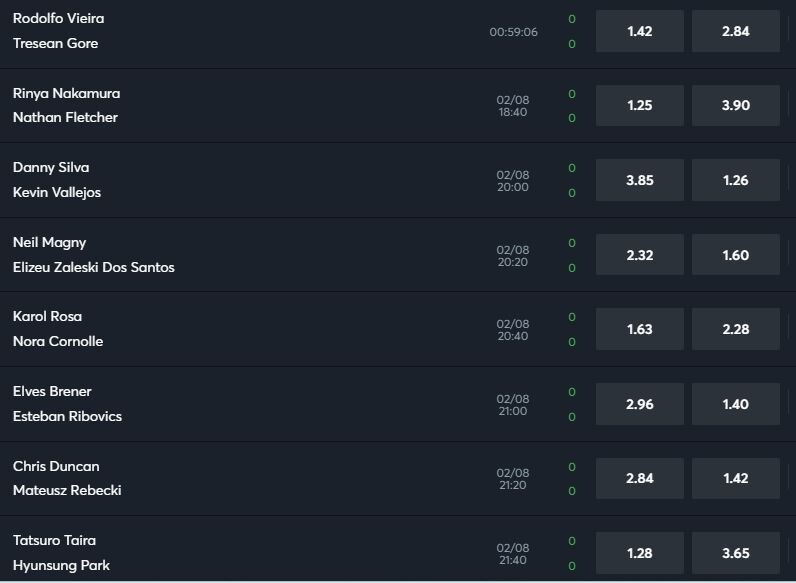Open the Tatsuro Taira fight name
The image size is (796, 583).
54,540
